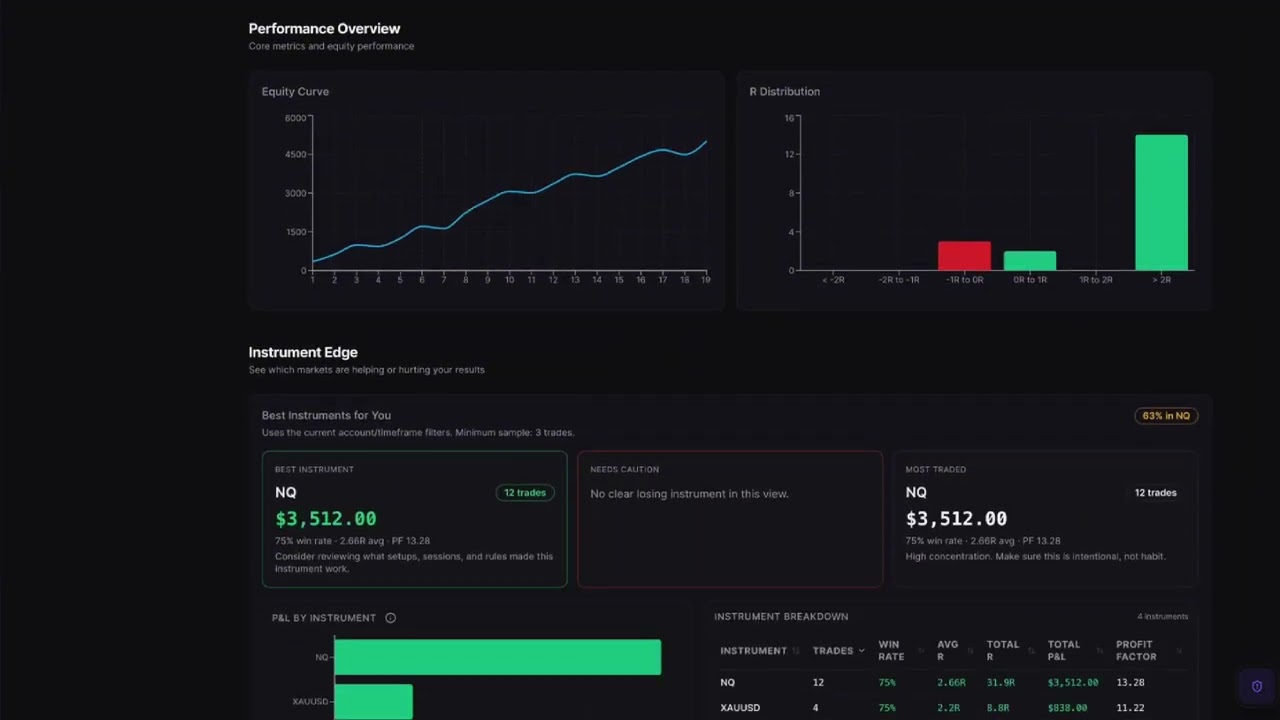
Task: Click the NQ axis label in P&L chart
Action: pyautogui.click(x=321, y=658)
